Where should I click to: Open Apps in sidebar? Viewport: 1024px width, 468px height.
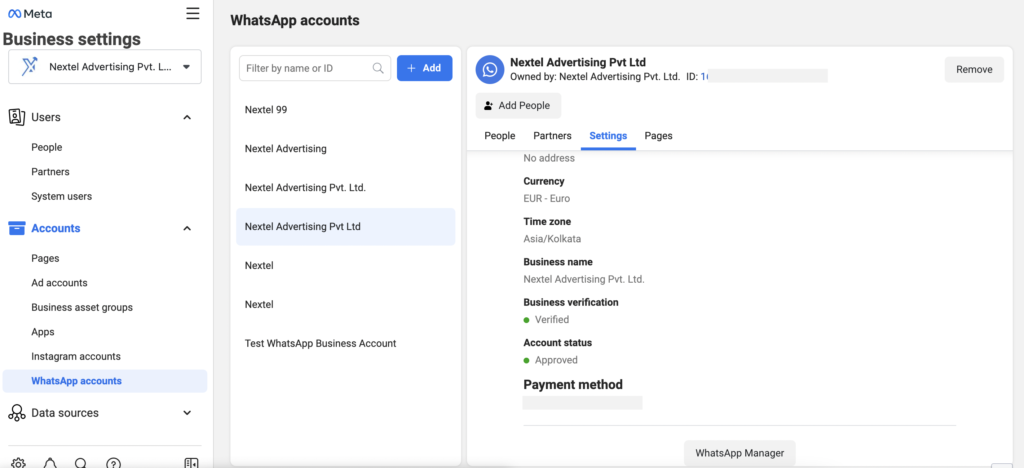pyautogui.click(x=43, y=332)
